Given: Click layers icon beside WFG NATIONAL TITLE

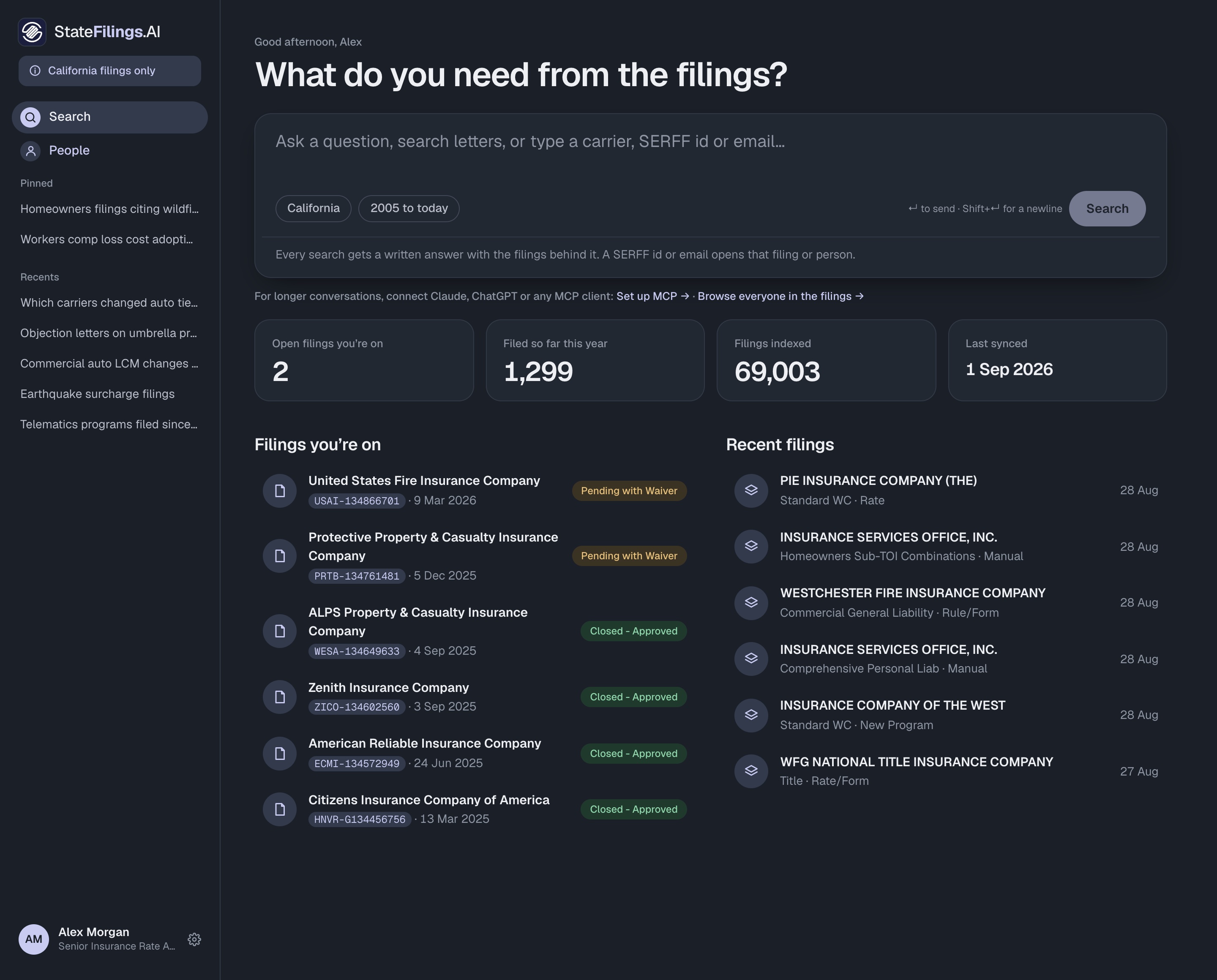Looking at the screenshot, I should pos(751,770).
